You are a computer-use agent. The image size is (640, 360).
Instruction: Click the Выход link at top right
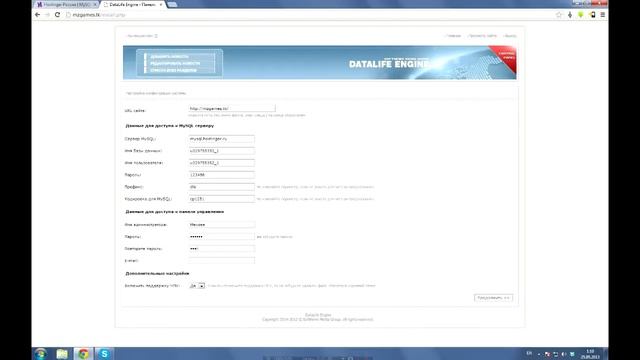pos(510,36)
